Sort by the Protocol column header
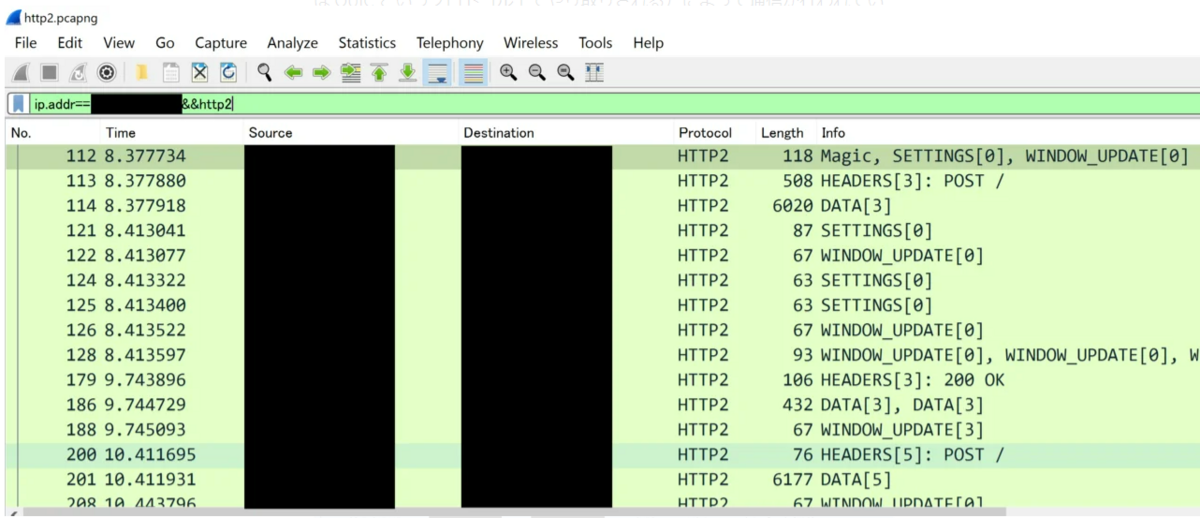 705,133
